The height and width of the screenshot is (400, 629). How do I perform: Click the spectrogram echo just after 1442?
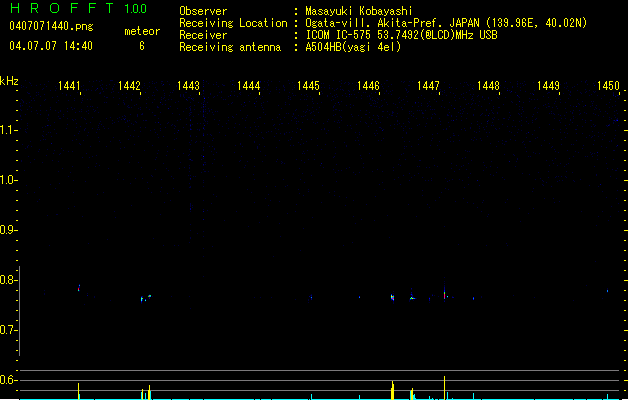click(146, 298)
